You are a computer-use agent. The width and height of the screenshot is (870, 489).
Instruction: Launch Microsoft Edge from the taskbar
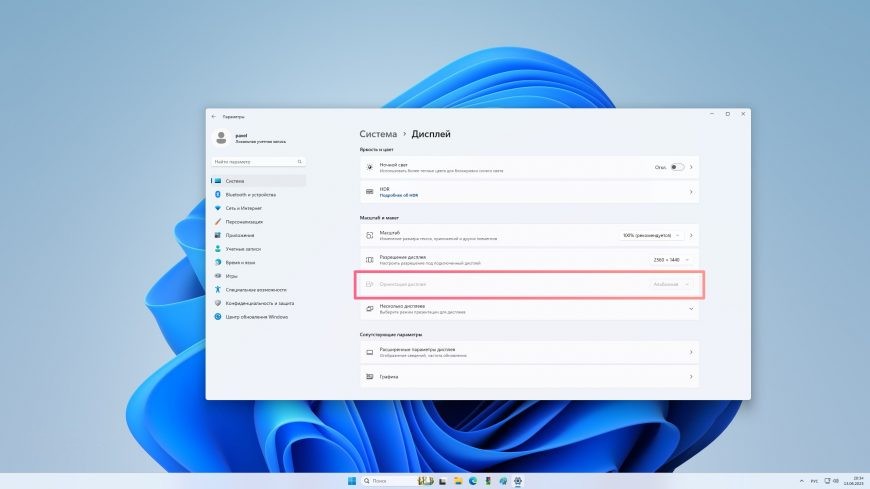click(473, 481)
